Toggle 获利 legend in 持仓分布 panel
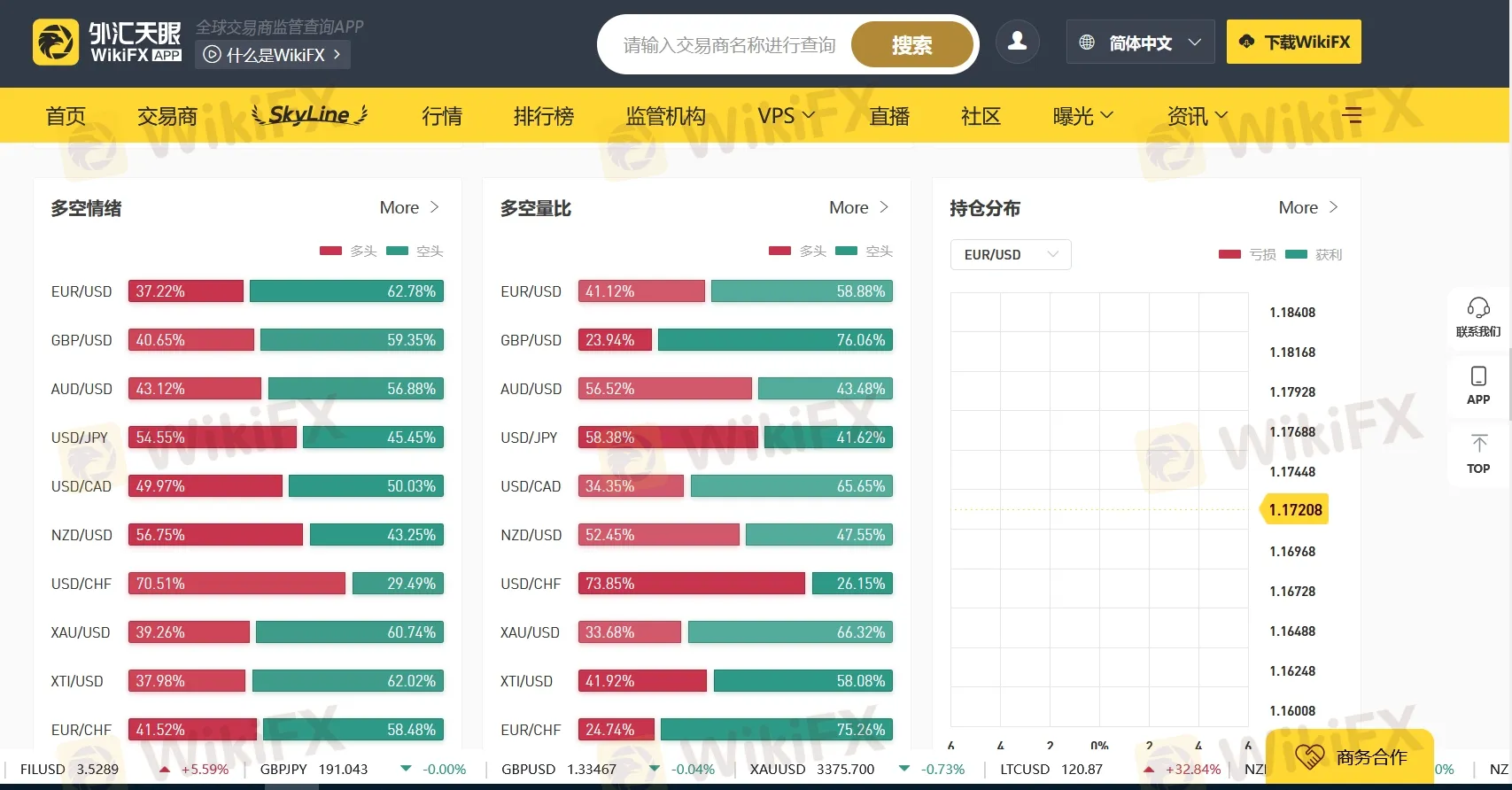 click(x=1314, y=255)
